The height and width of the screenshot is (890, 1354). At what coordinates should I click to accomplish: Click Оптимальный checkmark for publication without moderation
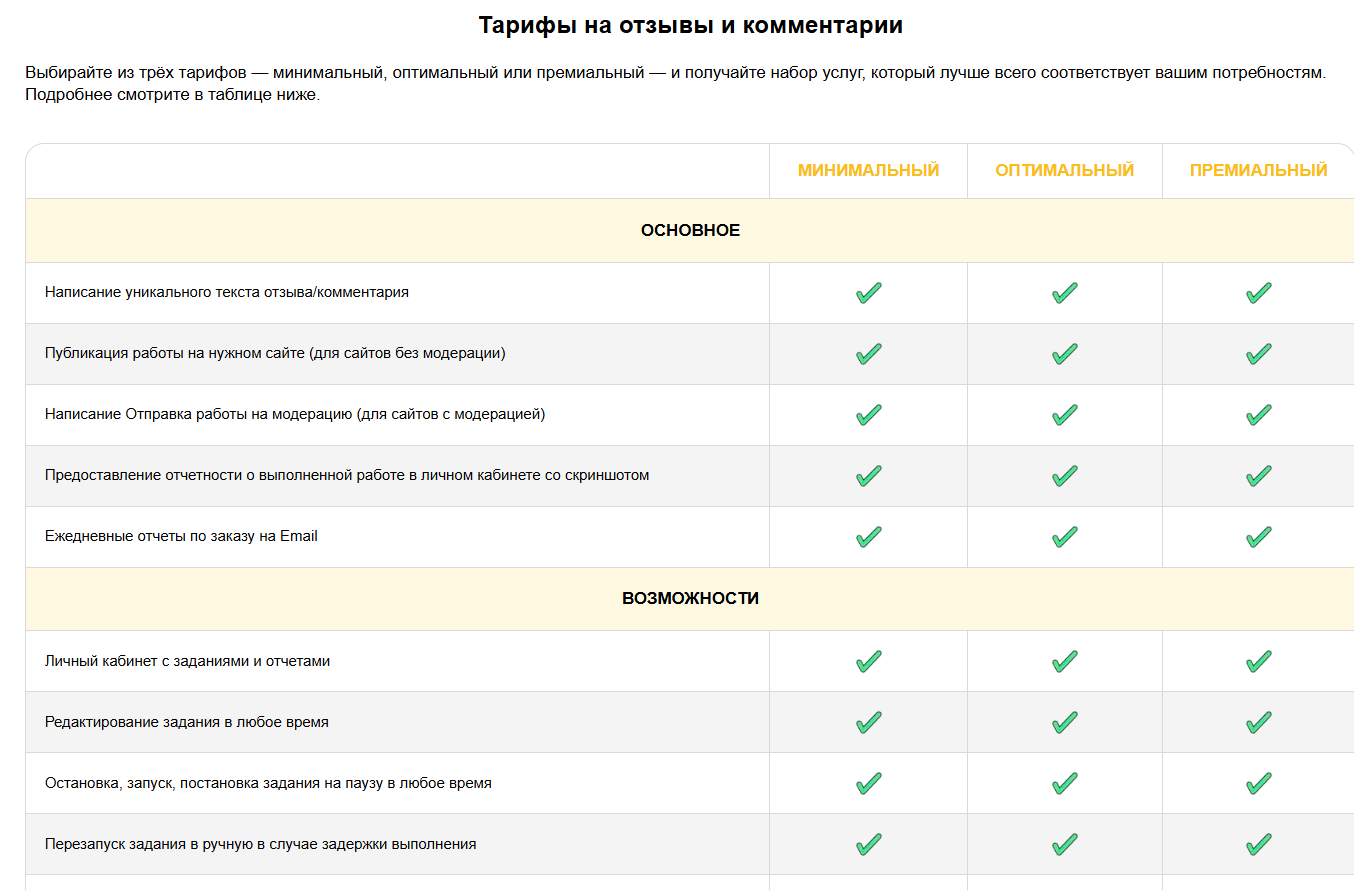pyautogui.click(x=1064, y=354)
